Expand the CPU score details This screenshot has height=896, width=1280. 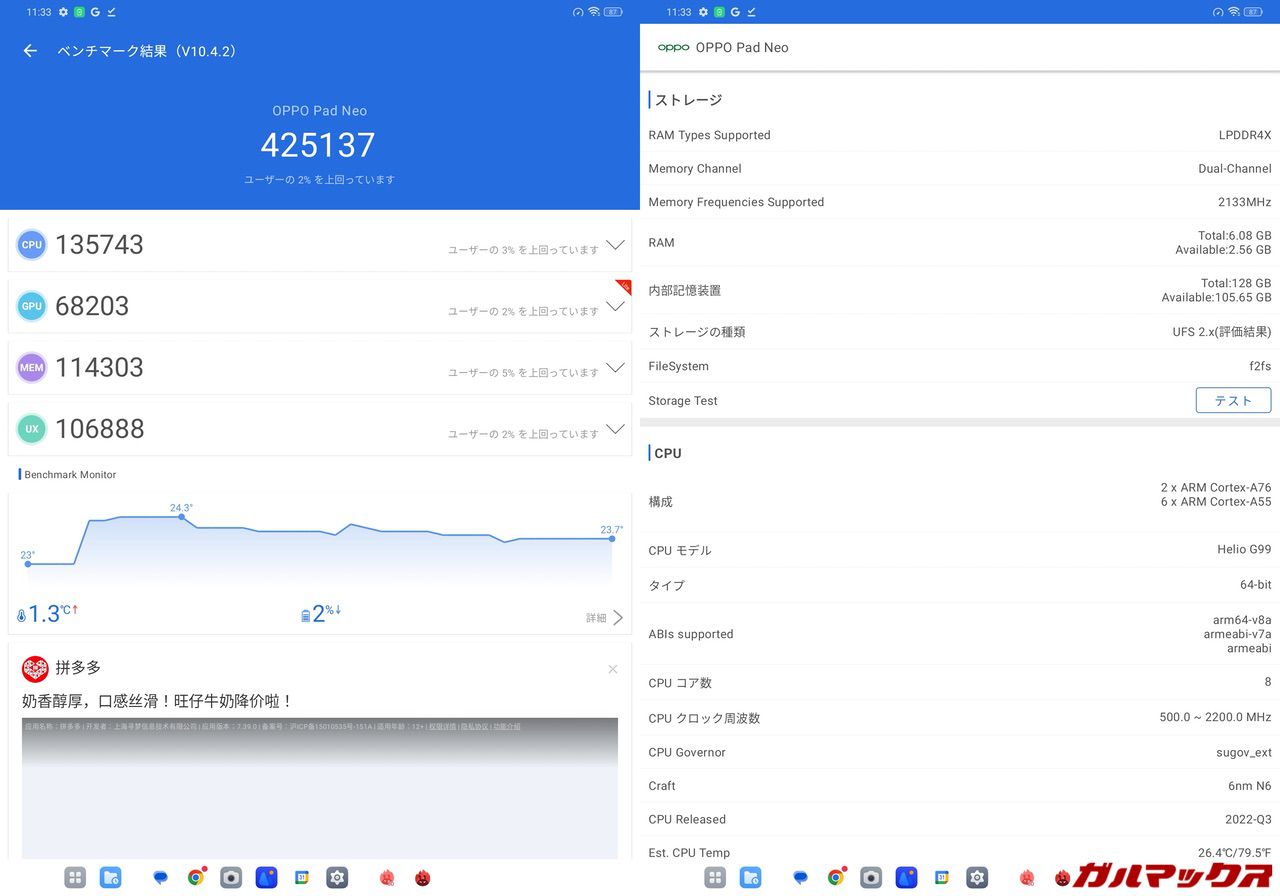tap(615, 245)
